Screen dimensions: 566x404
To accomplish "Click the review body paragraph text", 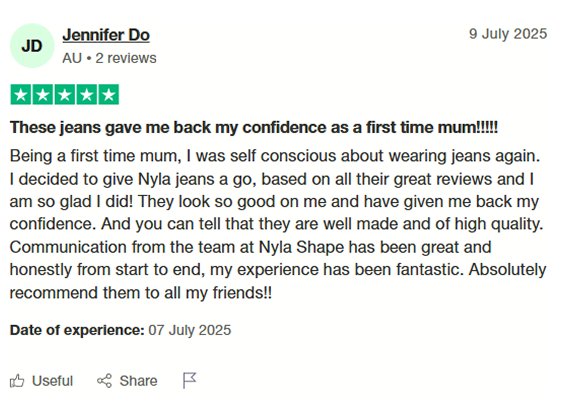I will click(278, 224).
